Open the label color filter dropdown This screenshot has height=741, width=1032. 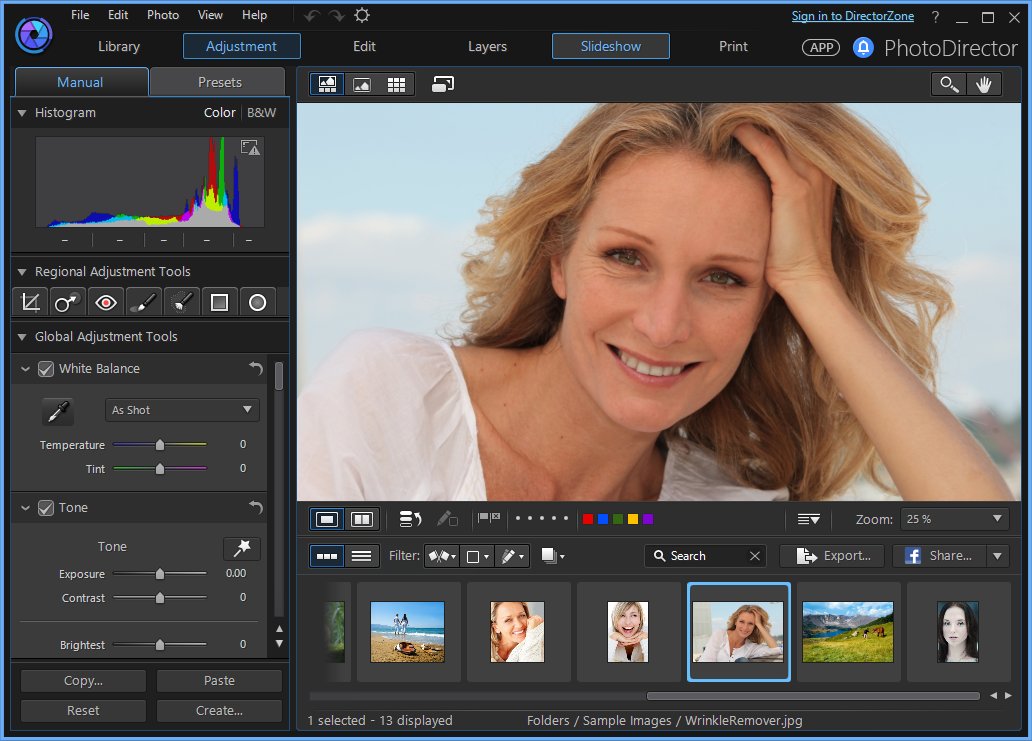tap(478, 557)
